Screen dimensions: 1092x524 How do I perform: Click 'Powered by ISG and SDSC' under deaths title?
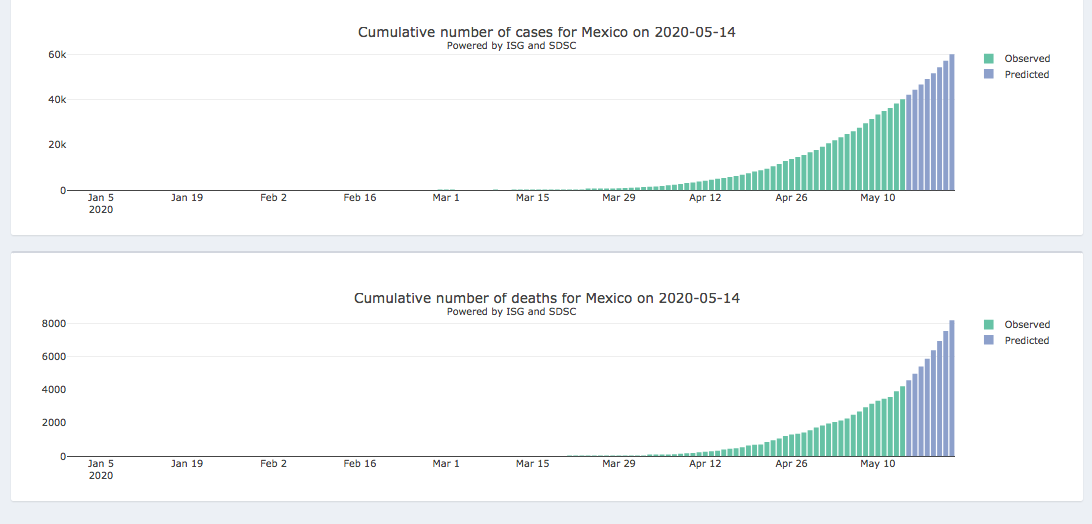(x=511, y=311)
